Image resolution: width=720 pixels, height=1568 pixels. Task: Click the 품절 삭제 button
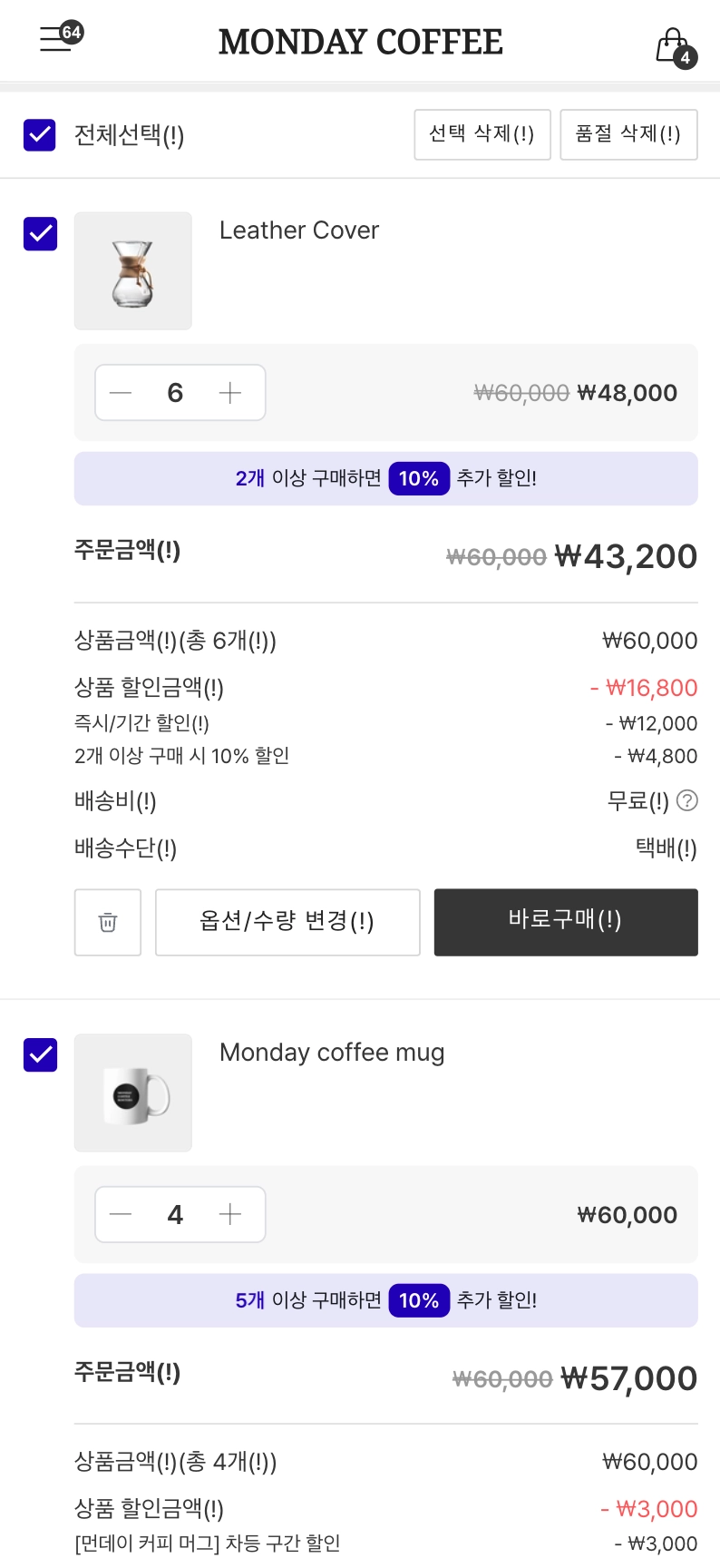[628, 134]
